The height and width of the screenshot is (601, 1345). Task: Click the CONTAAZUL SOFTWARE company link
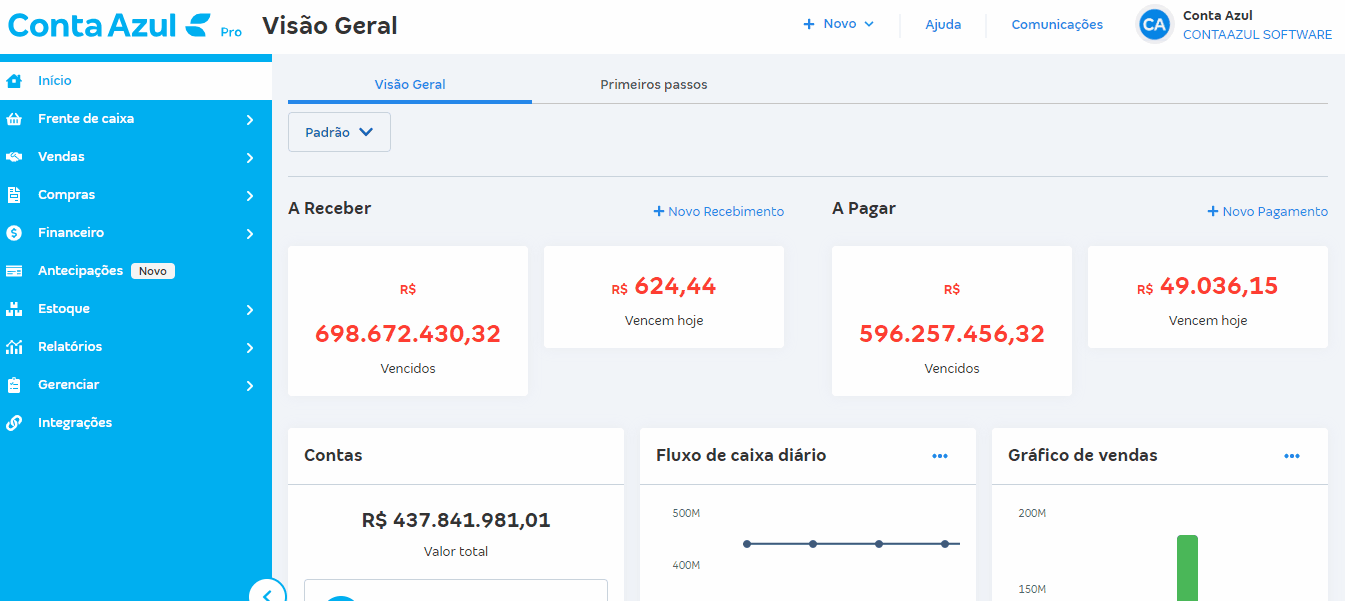1257,35
